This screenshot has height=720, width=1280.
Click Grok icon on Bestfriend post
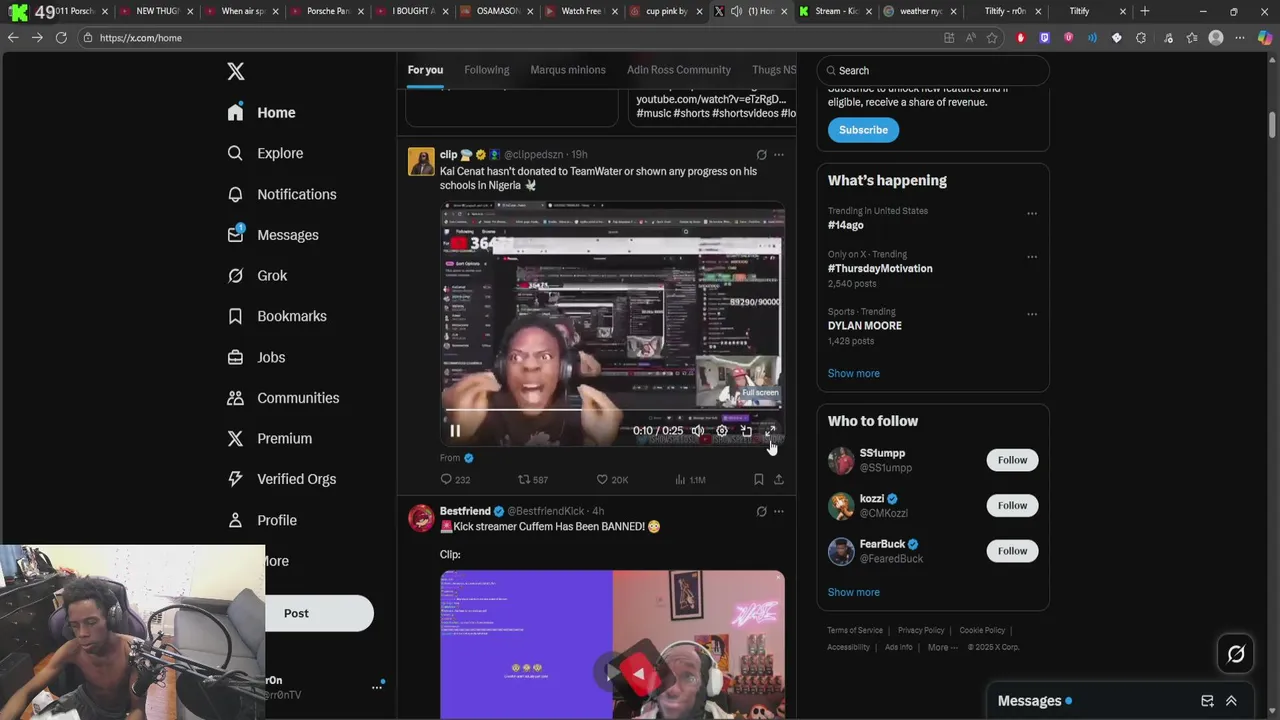click(x=761, y=512)
